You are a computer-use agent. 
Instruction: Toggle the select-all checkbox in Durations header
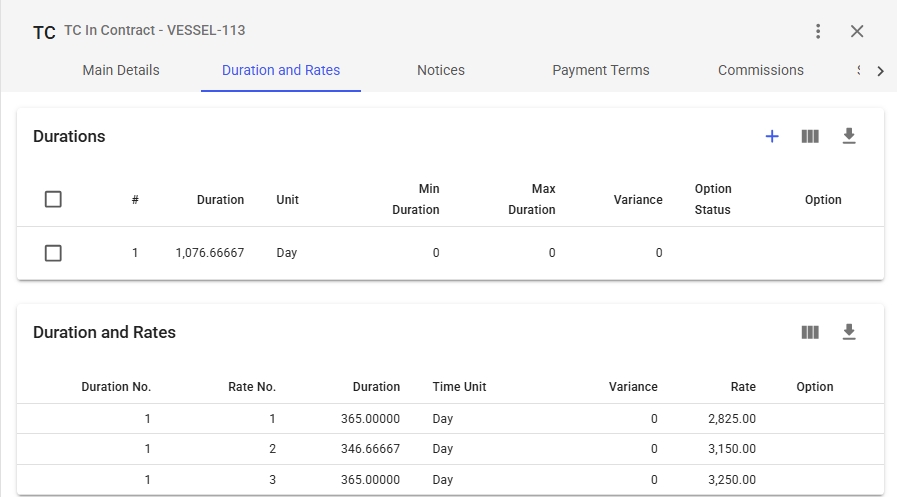pos(54,200)
